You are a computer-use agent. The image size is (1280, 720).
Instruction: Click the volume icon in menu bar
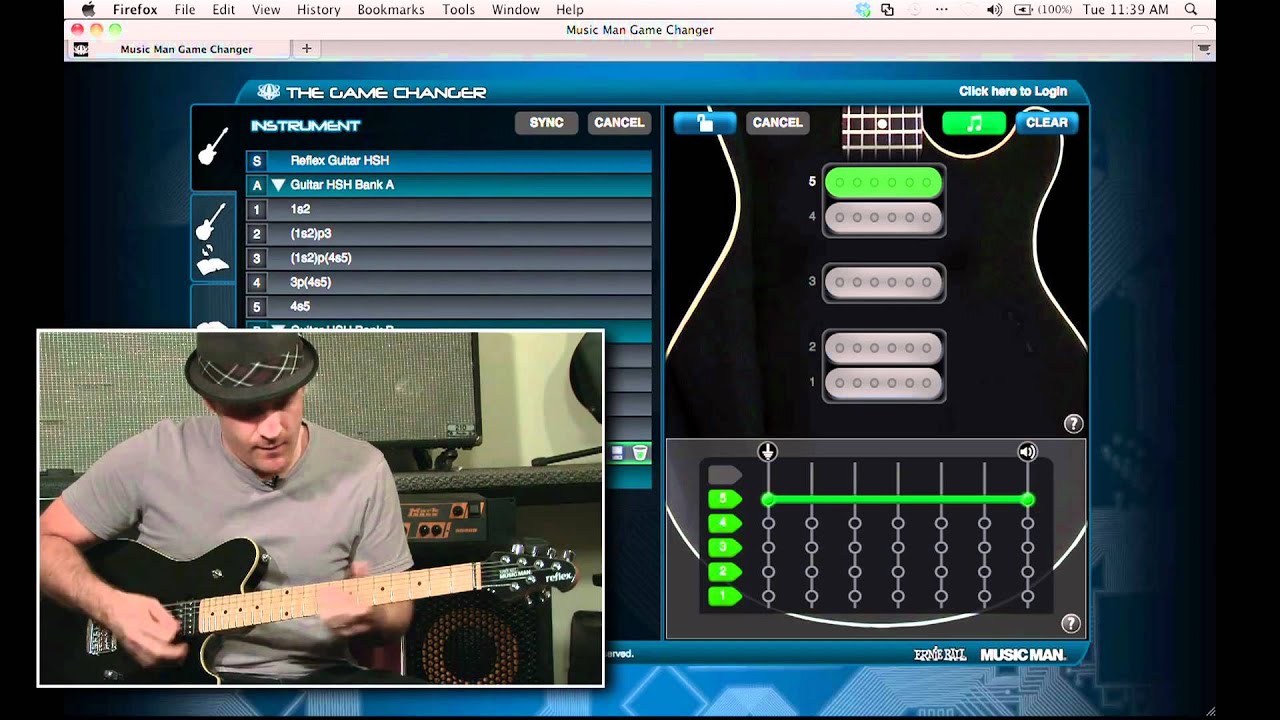click(x=994, y=10)
